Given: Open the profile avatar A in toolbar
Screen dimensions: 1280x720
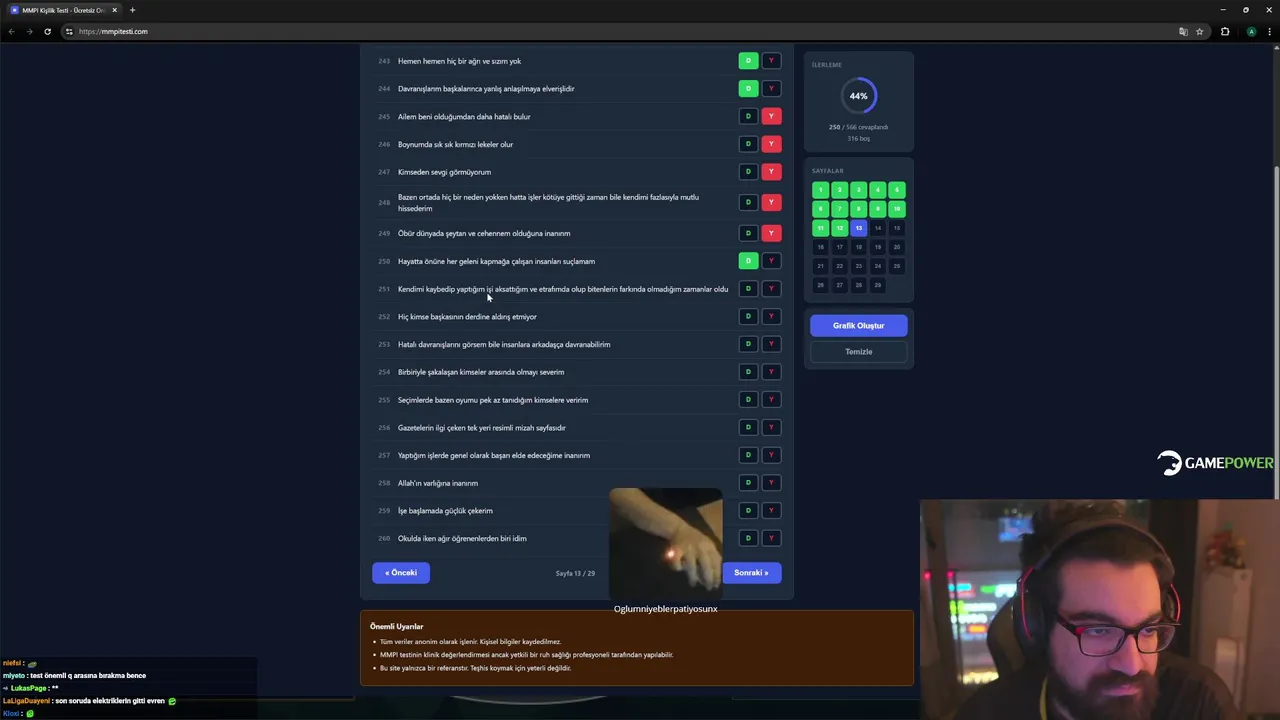Looking at the screenshot, I should point(1251,31).
